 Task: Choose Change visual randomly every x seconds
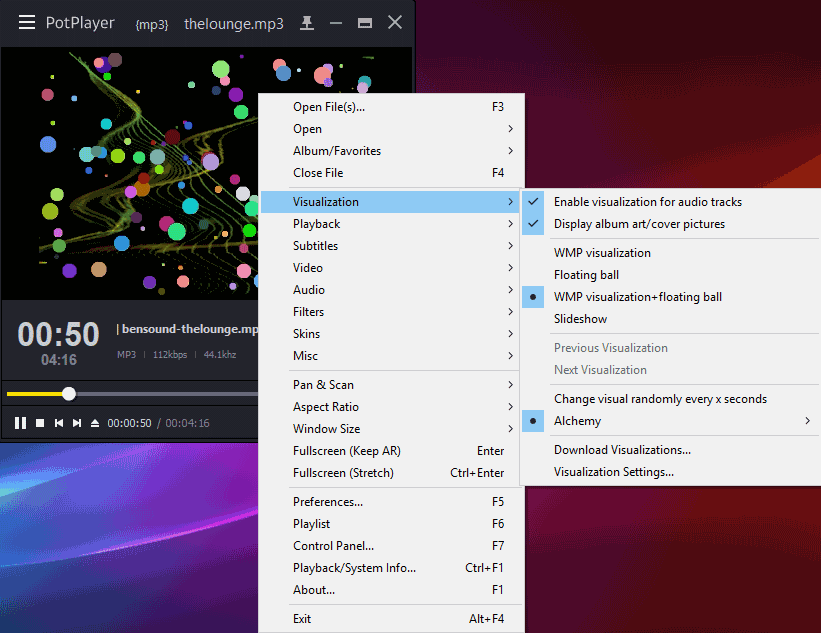pyautogui.click(x=671, y=399)
